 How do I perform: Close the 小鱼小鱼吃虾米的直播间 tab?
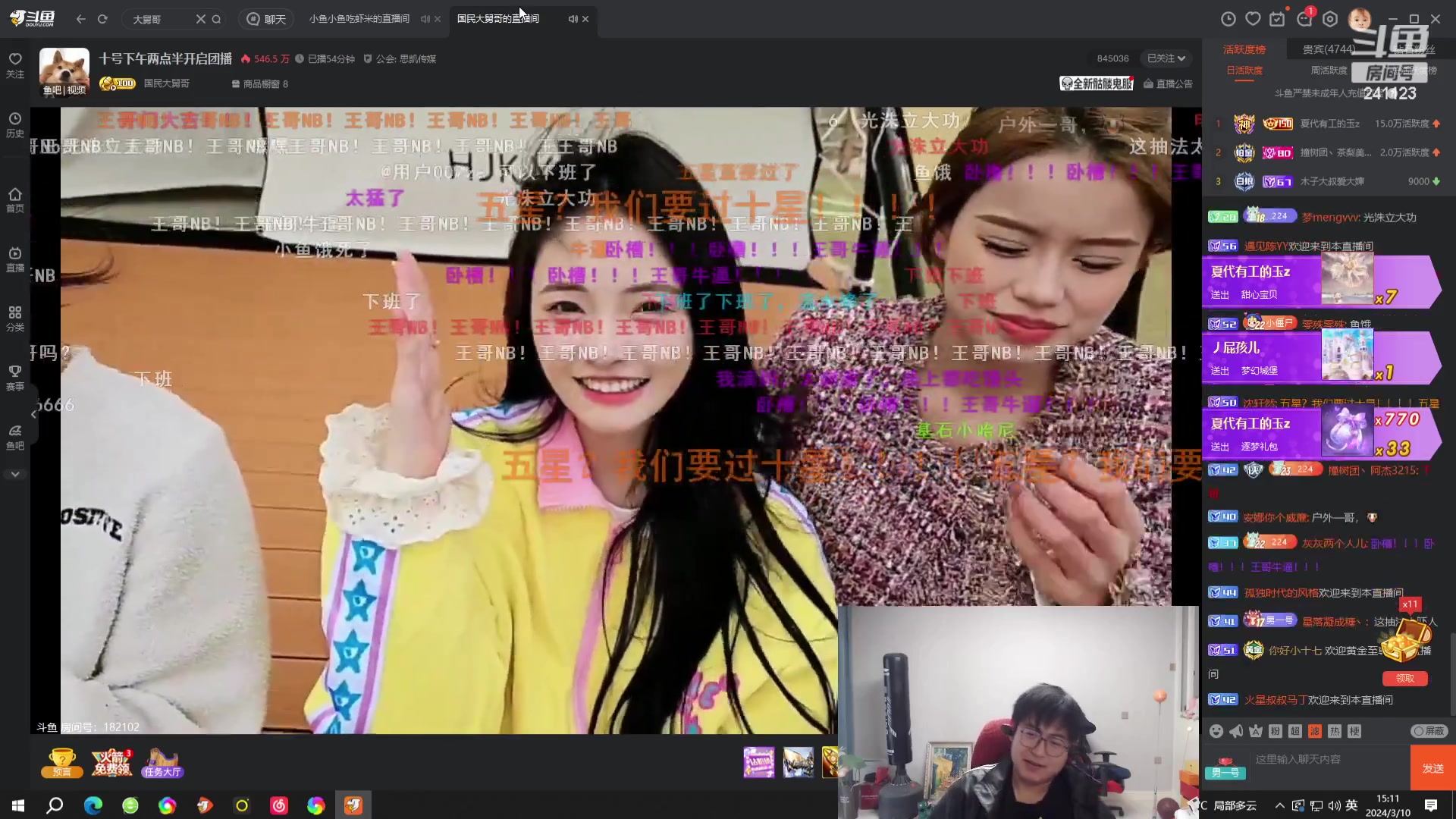pos(438,19)
